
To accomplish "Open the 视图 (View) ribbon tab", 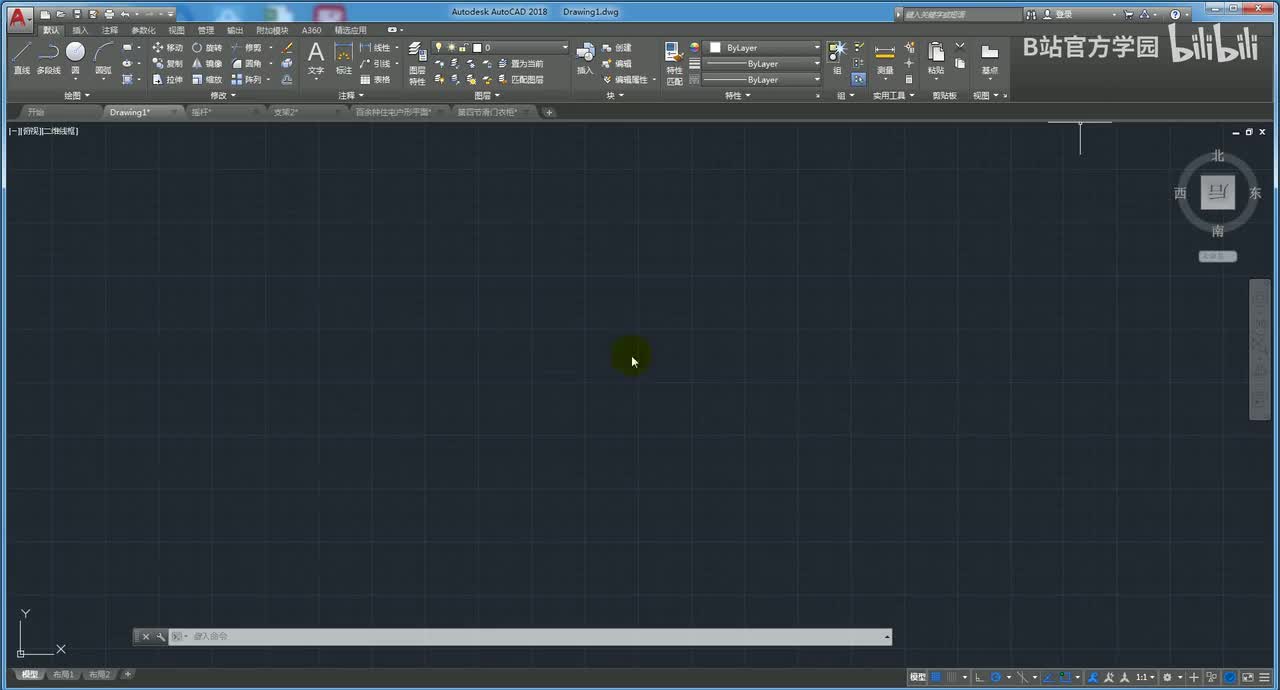I will pyautogui.click(x=176, y=30).
